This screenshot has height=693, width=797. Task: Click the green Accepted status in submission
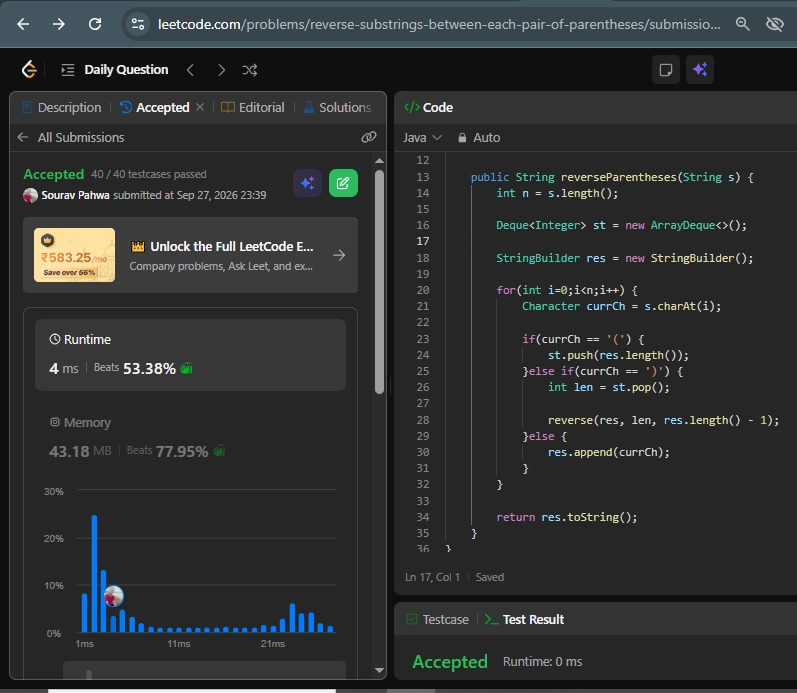coord(54,174)
